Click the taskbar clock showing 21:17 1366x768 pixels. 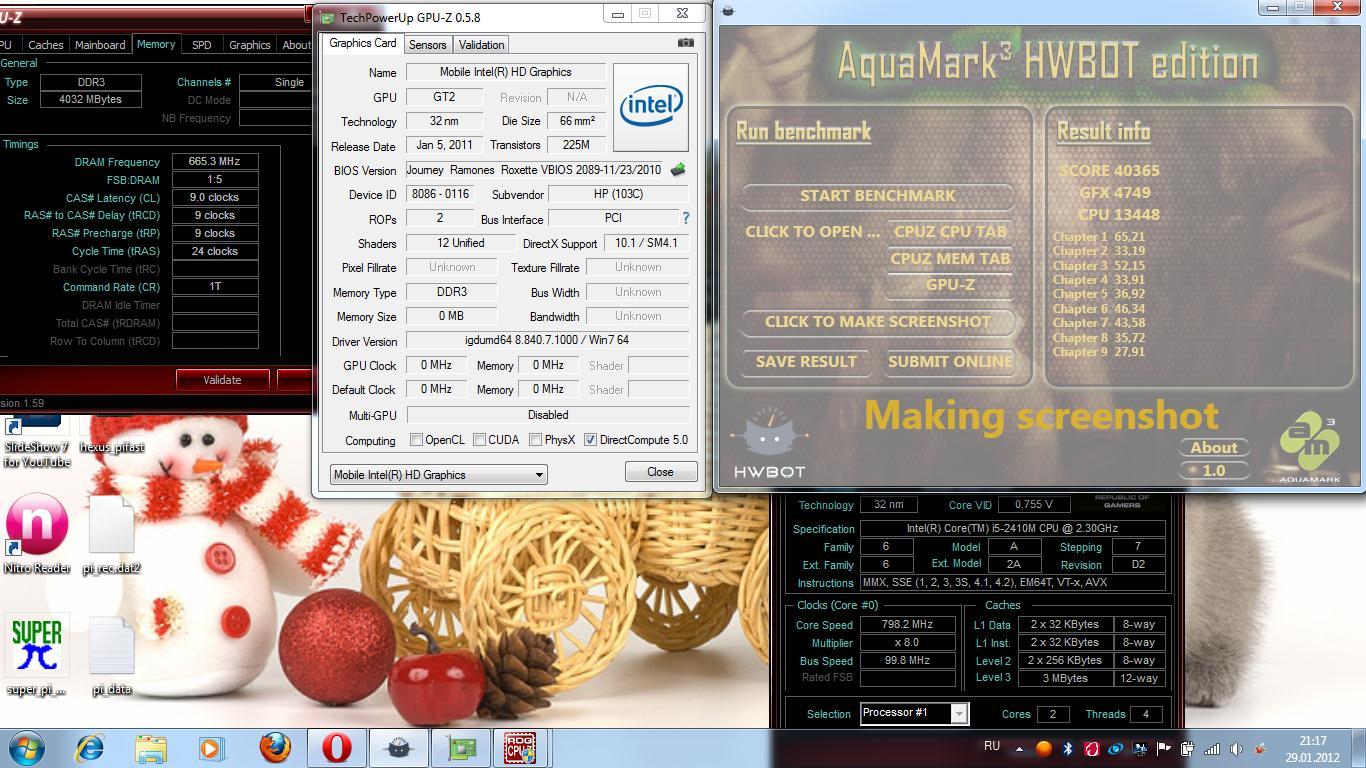pyautogui.click(x=1313, y=749)
